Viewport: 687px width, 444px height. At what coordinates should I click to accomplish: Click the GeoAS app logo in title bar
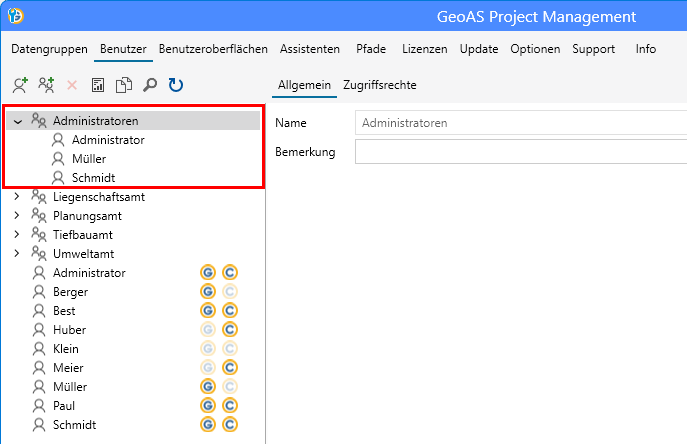click(x=16, y=16)
